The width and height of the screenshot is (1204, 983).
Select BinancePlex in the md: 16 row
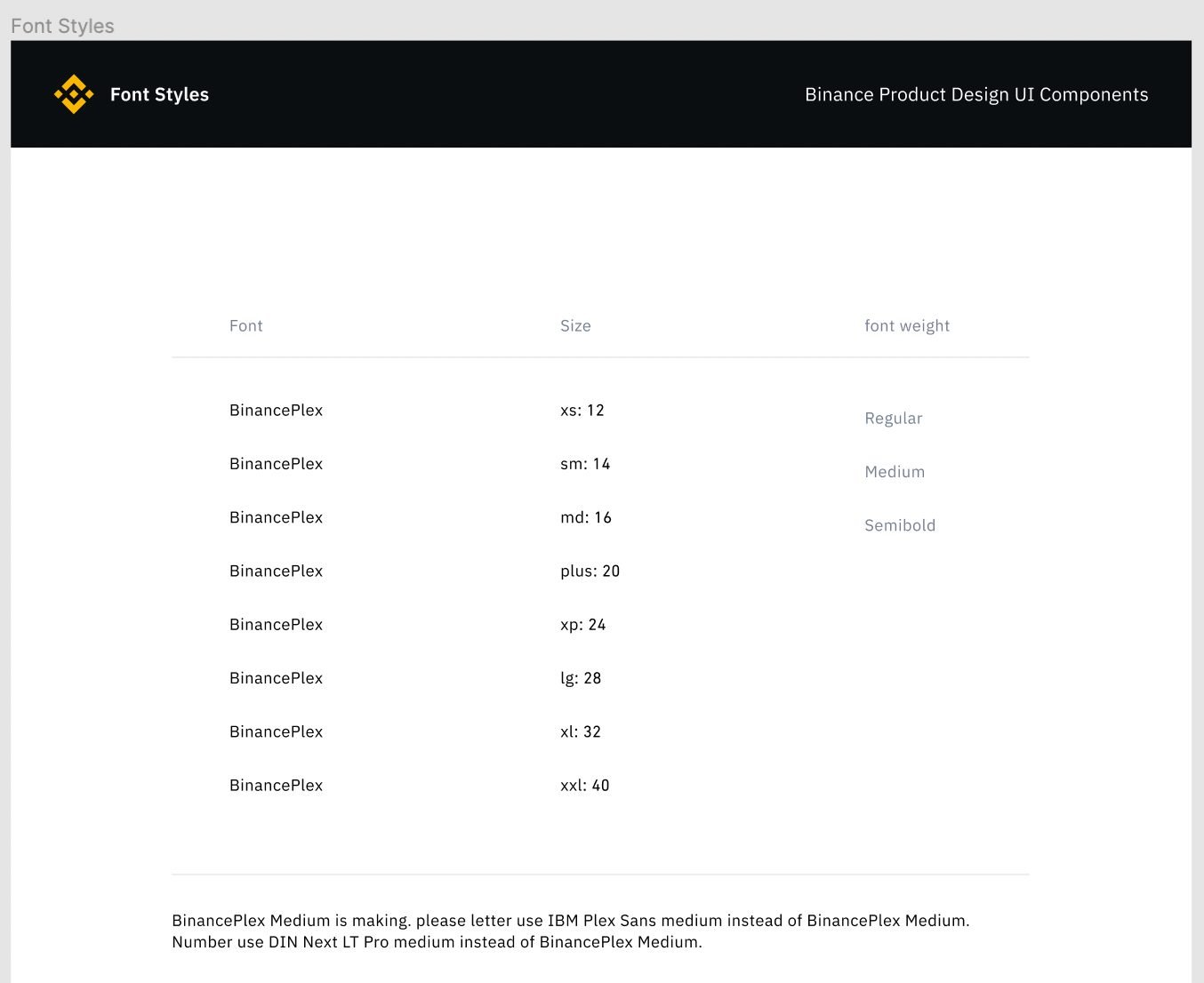276,517
